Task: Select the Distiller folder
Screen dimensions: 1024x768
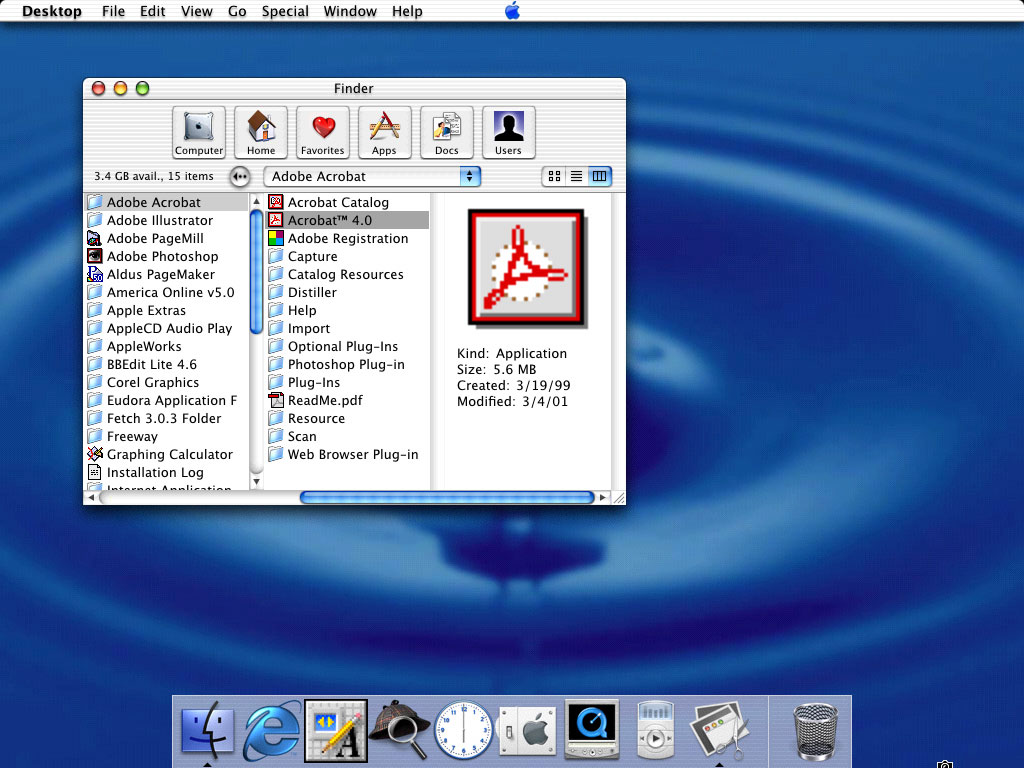Action: click(x=347, y=293)
